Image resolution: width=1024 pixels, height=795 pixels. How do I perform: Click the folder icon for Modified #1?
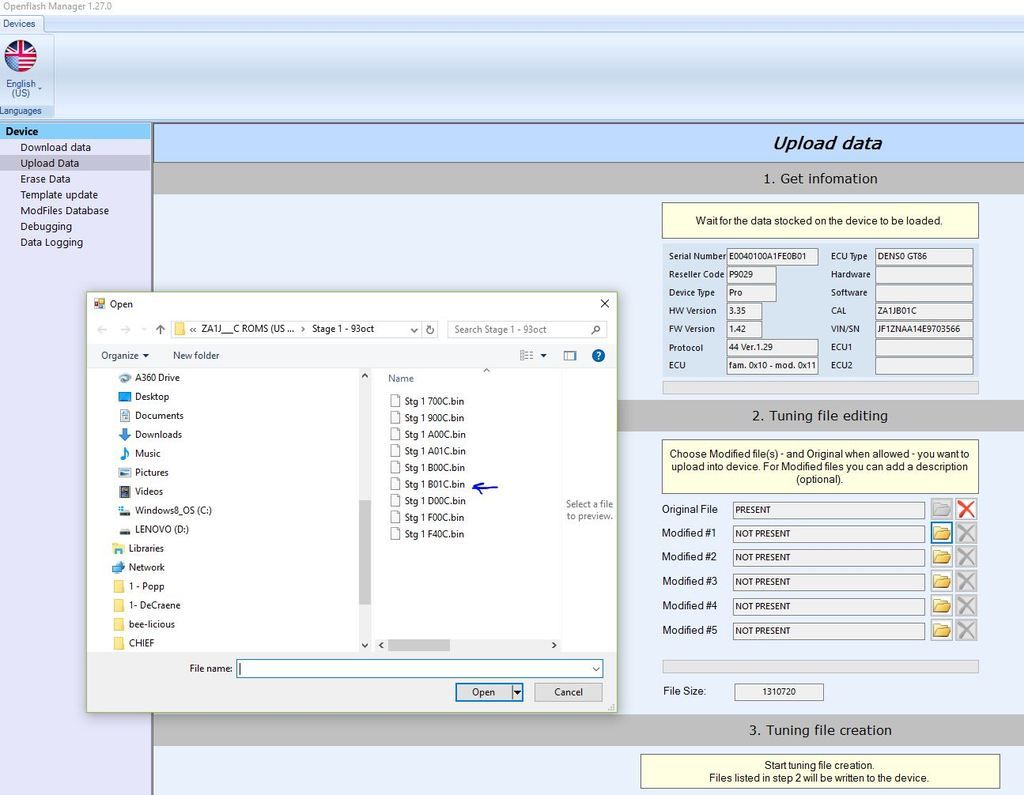[941, 533]
